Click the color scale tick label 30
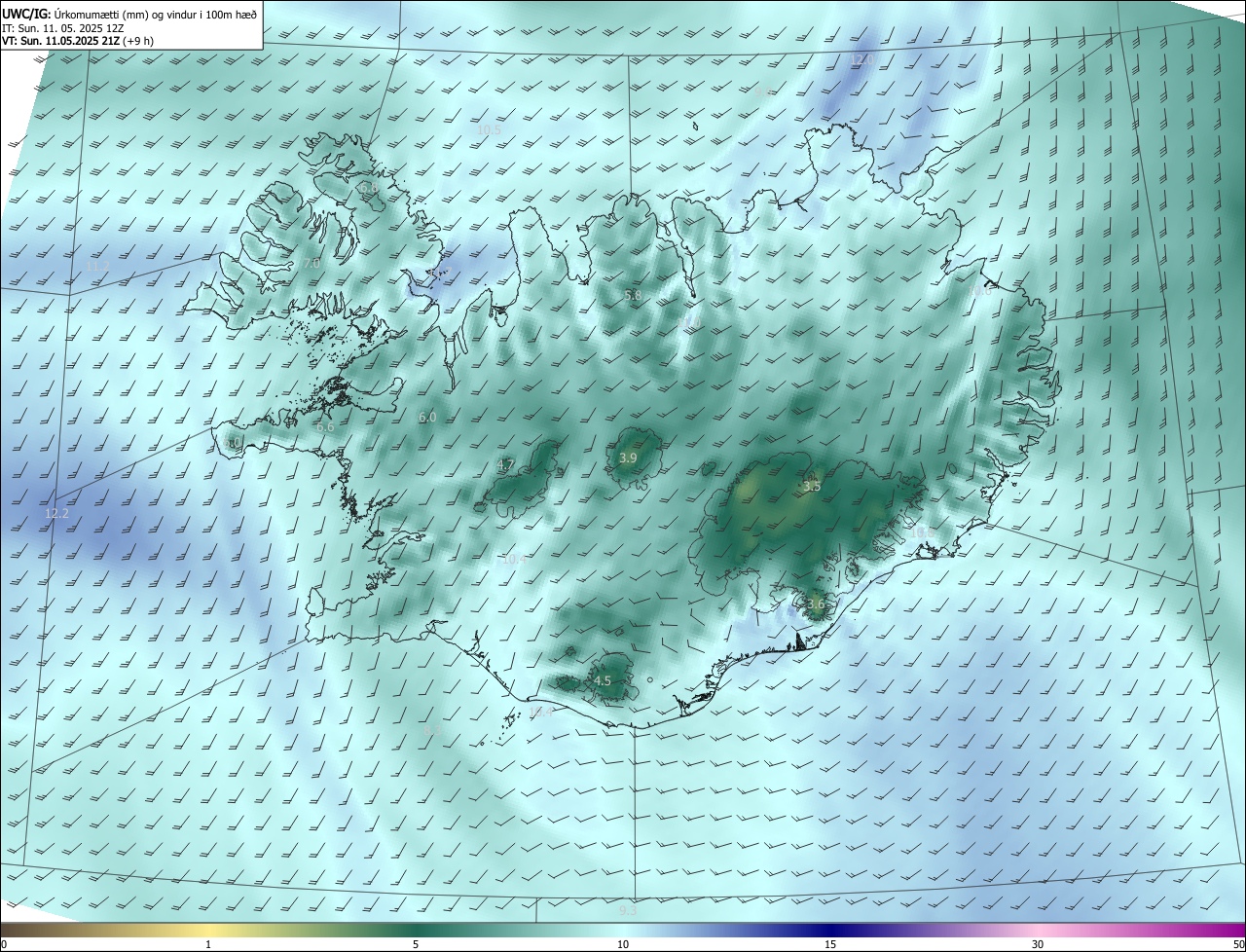The height and width of the screenshot is (952, 1246). point(1038,944)
